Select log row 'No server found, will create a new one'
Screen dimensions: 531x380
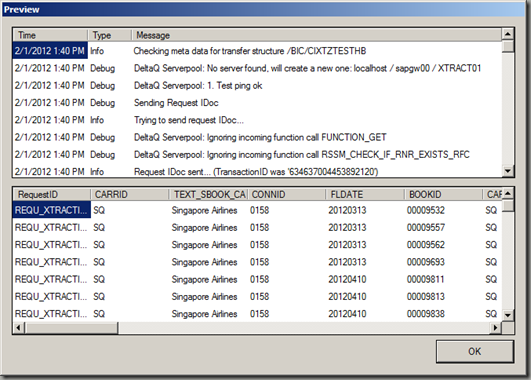[257, 68]
